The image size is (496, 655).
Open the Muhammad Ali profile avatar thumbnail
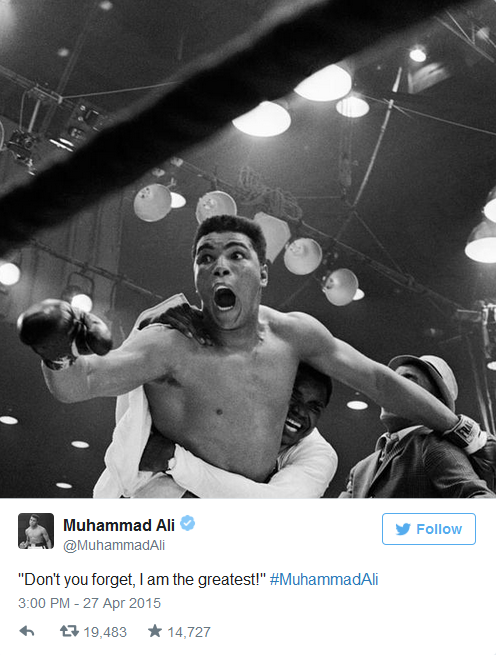click(36, 531)
